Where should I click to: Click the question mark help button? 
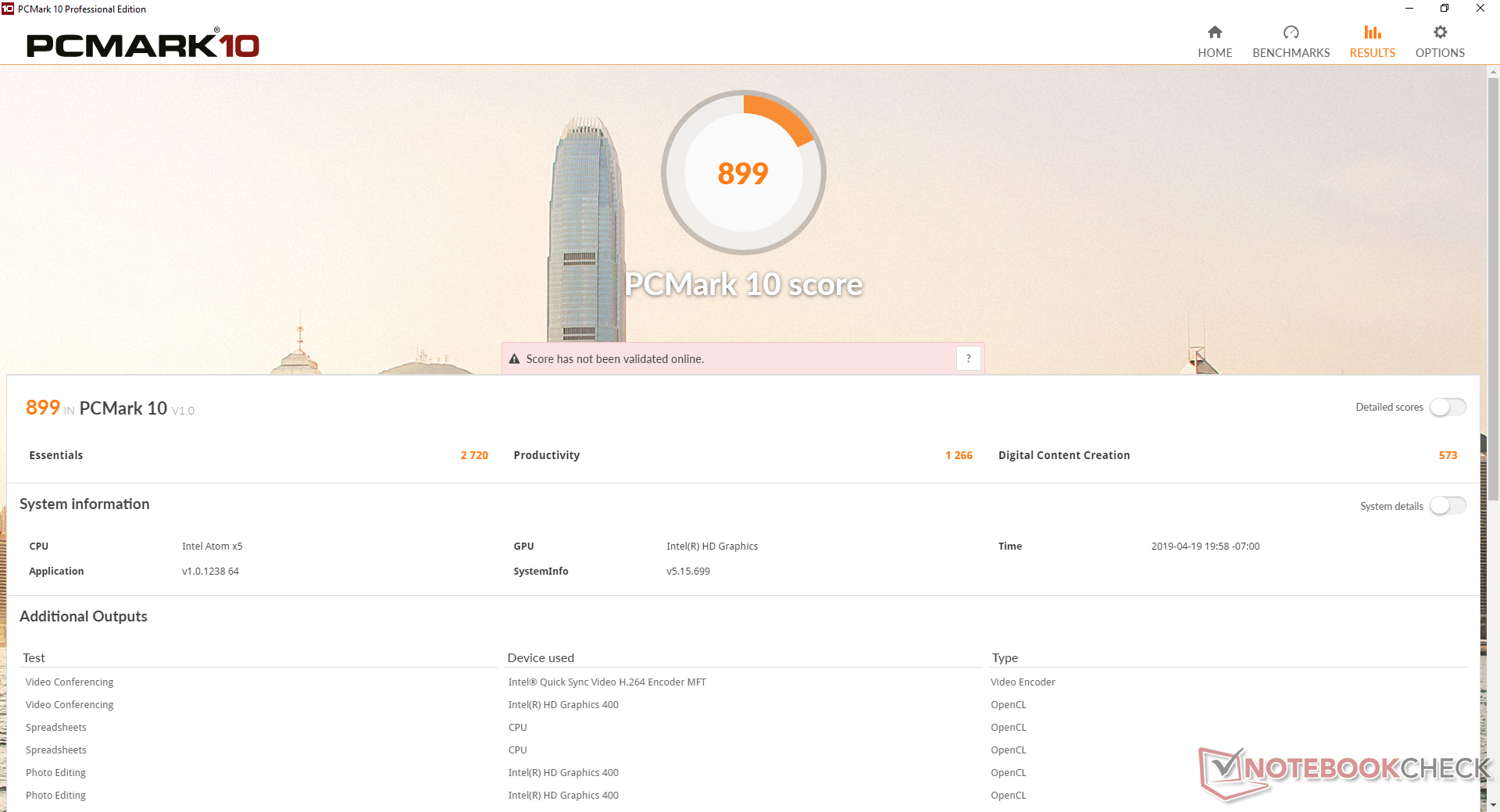(x=968, y=358)
